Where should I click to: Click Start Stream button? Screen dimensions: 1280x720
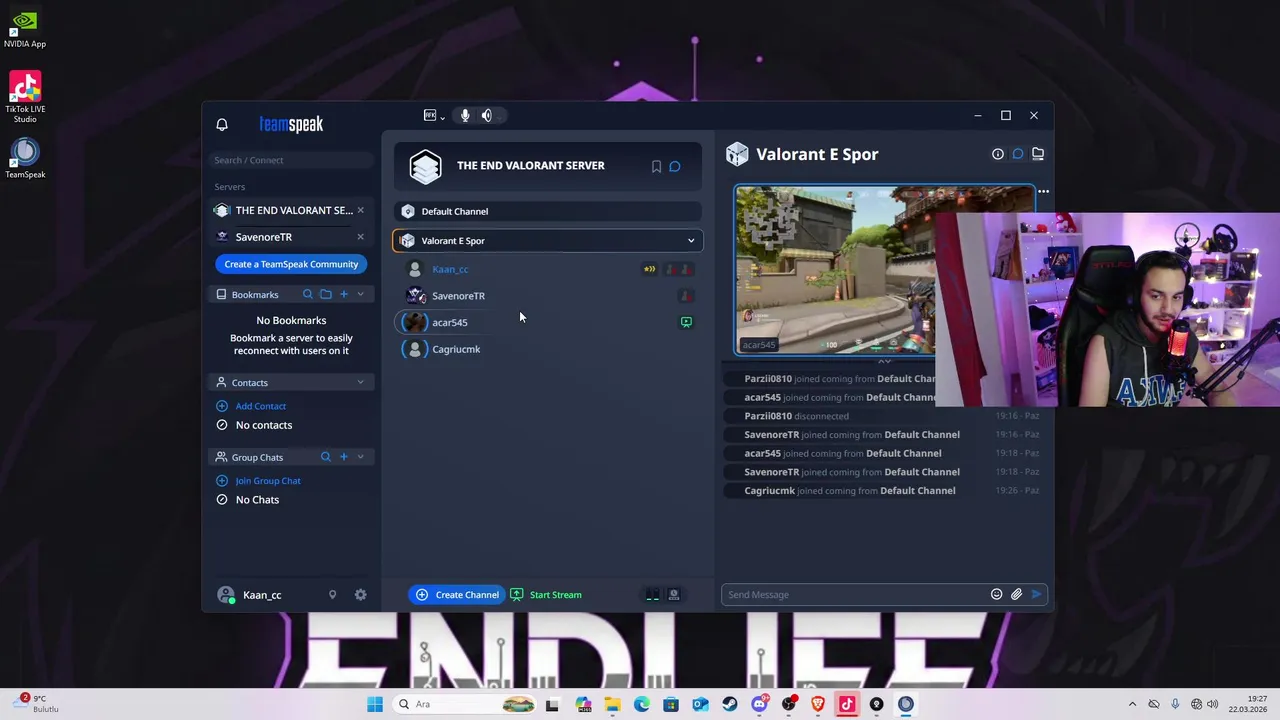click(546, 595)
